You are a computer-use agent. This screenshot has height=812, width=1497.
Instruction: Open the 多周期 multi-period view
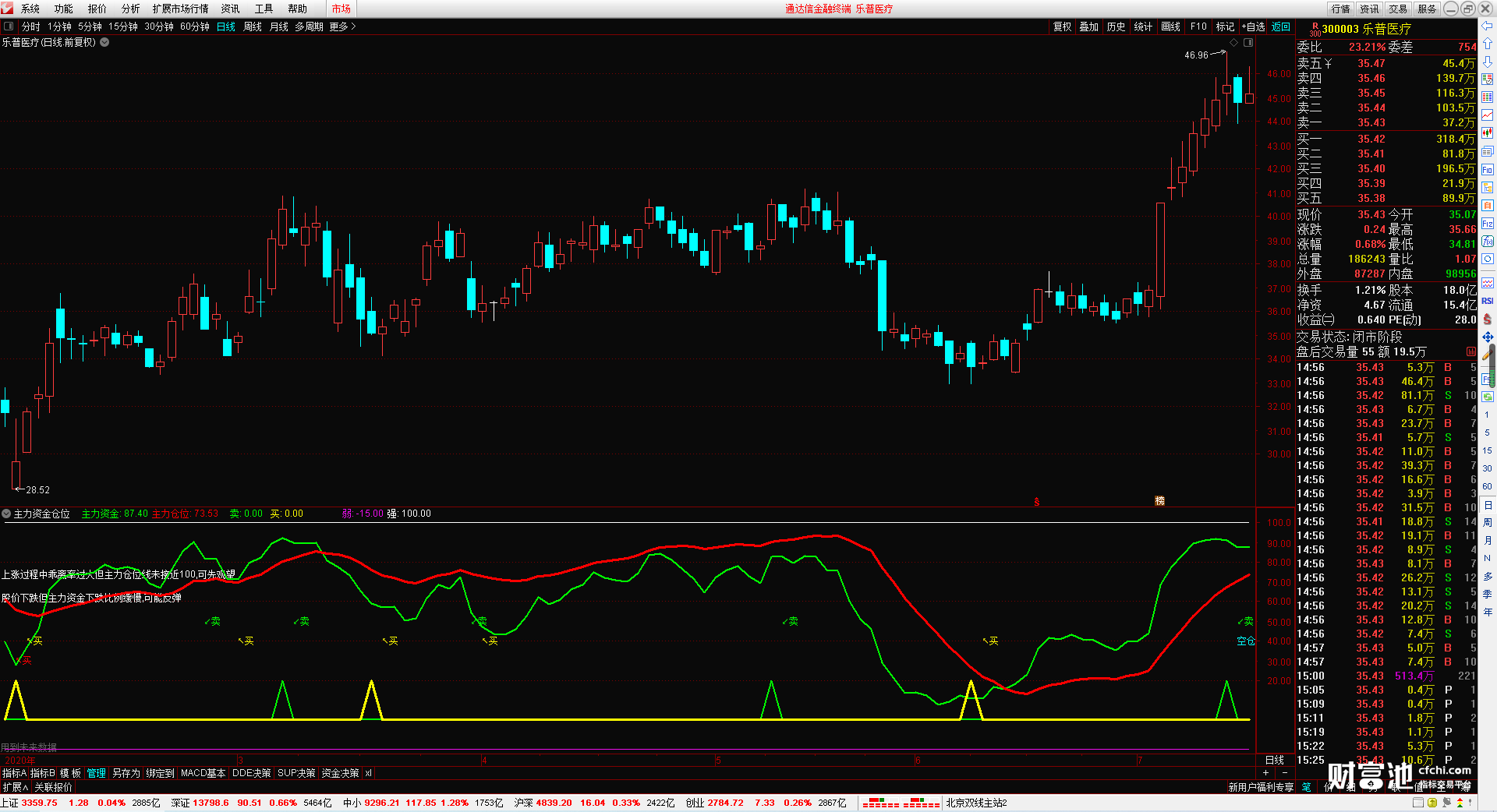pos(309,26)
